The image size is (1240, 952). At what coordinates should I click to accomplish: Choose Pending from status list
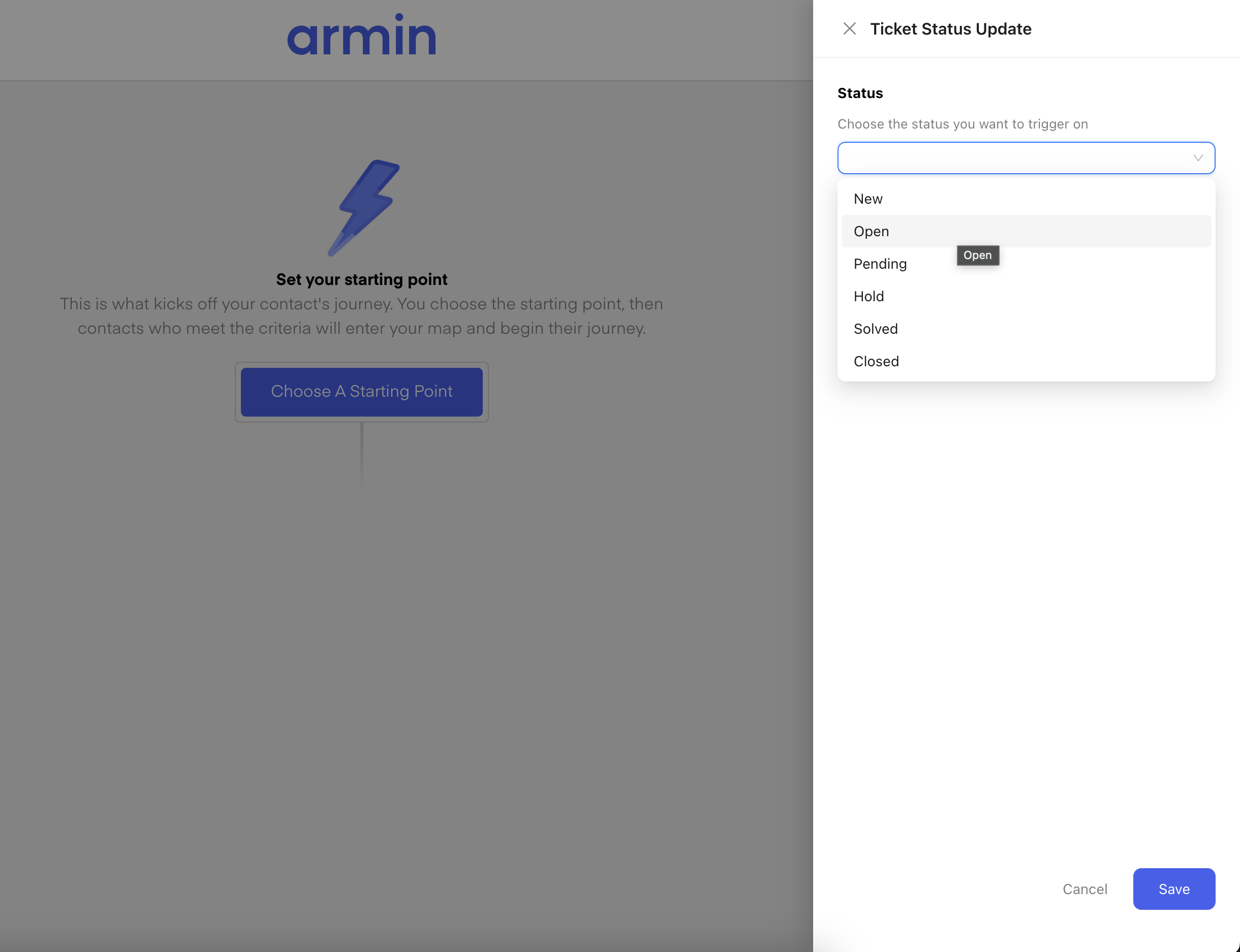click(880, 264)
